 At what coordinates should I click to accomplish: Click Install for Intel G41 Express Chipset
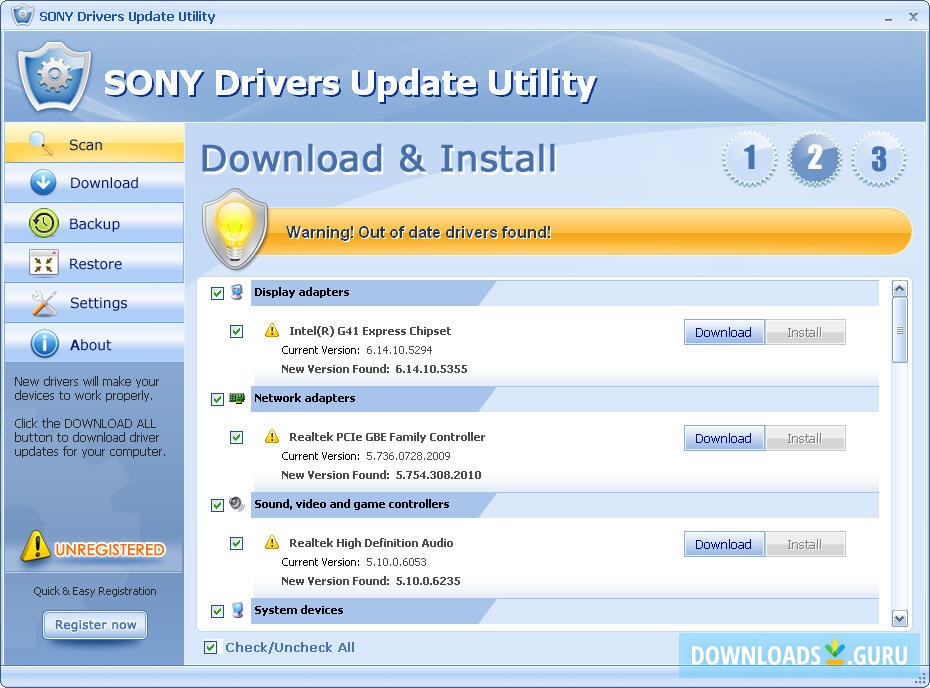tap(805, 332)
